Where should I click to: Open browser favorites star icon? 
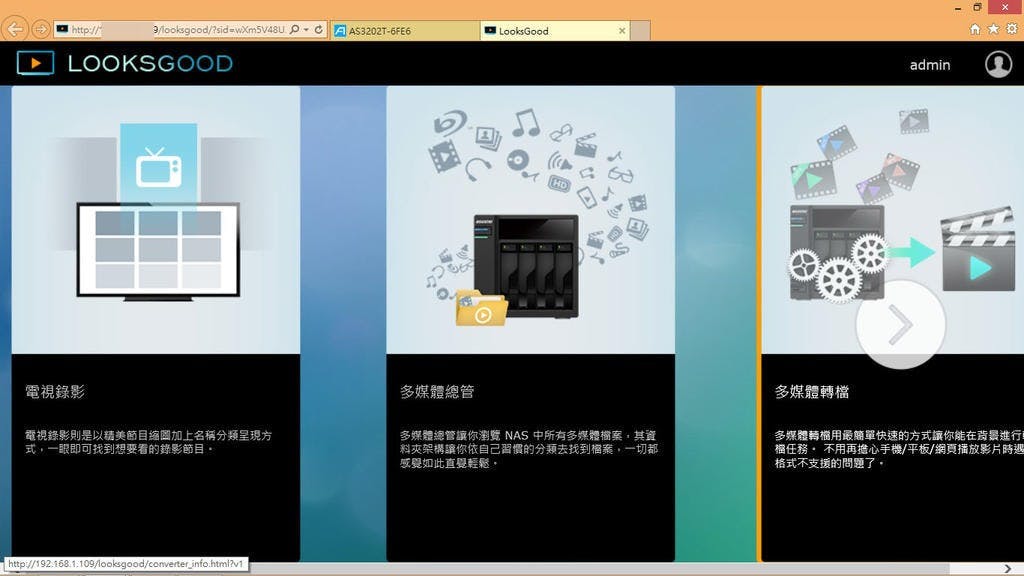[993, 29]
